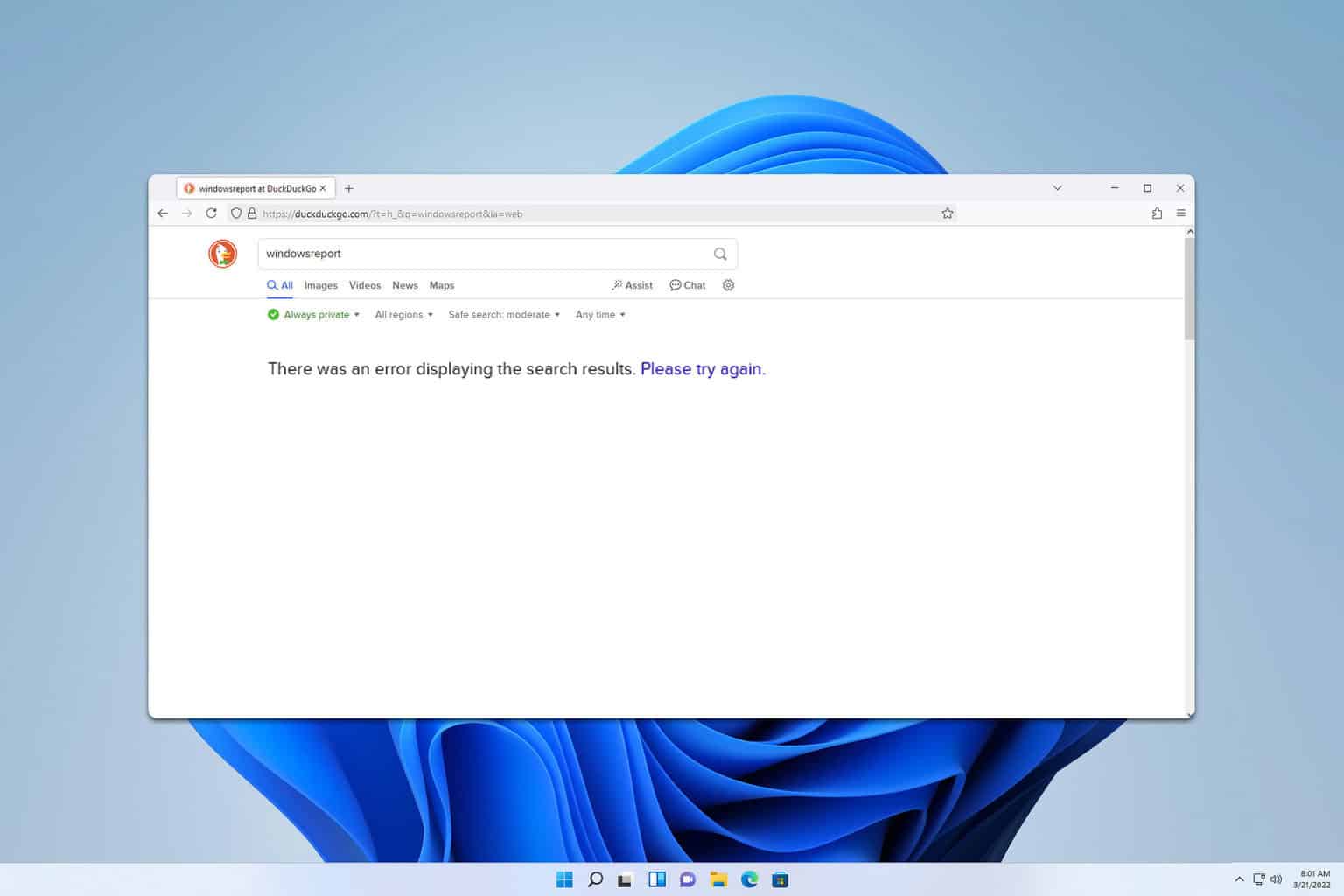Click the Please try again link
The height and width of the screenshot is (896, 1344).
pos(703,369)
